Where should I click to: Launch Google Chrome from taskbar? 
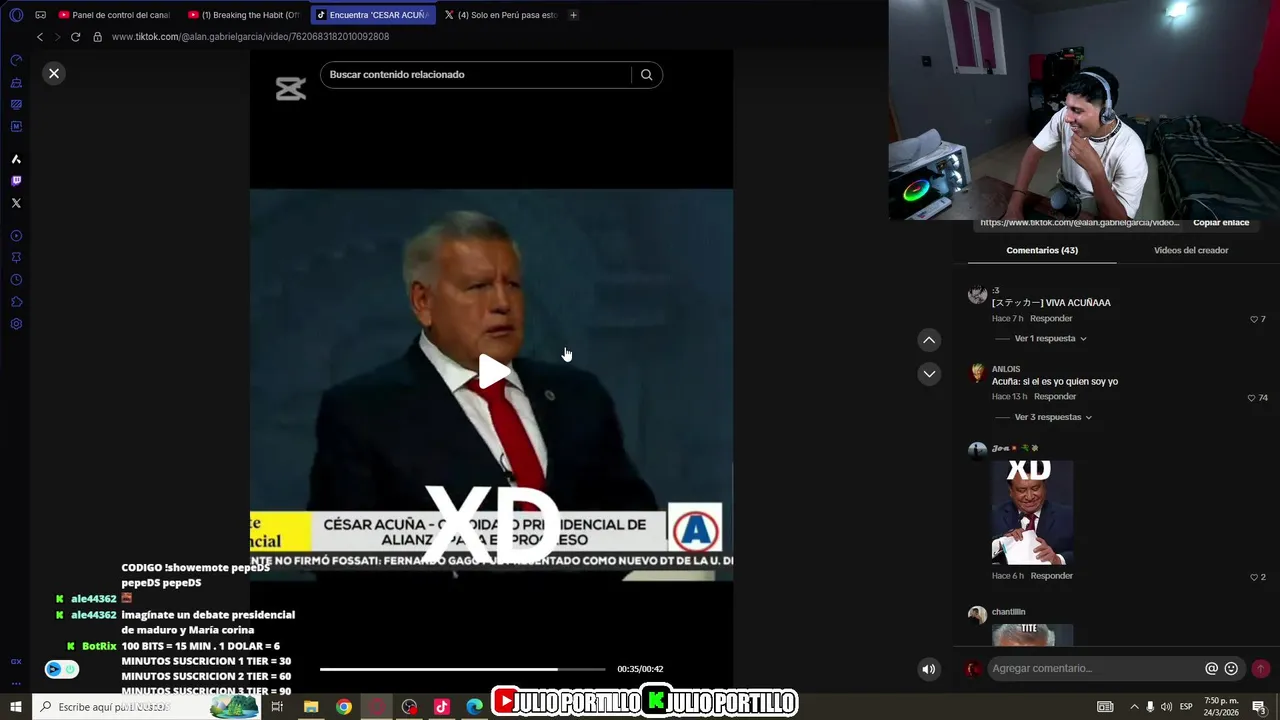344,707
